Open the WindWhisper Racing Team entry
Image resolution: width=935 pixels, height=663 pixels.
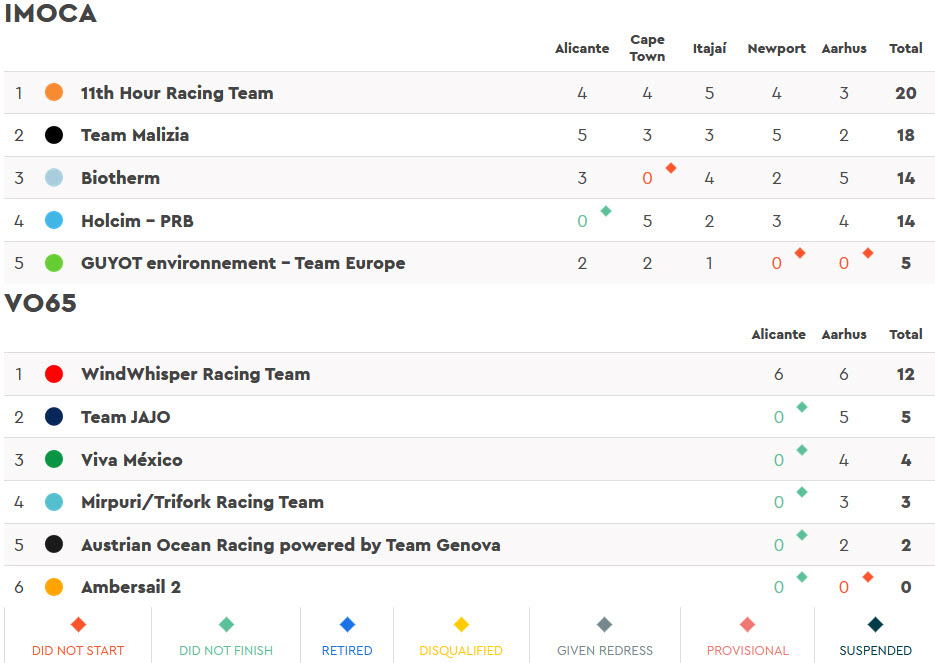tap(196, 374)
